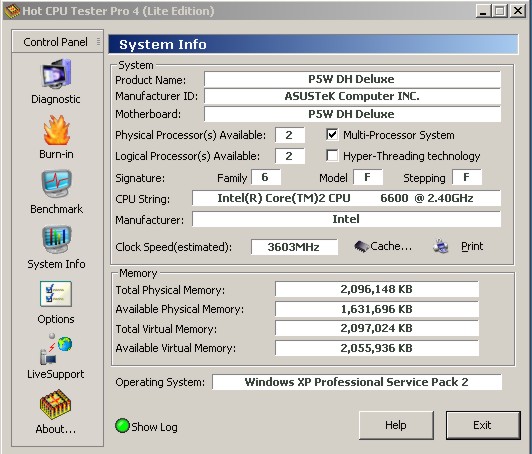Toggle the Multi-Processor System checkbox

tap(332, 135)
